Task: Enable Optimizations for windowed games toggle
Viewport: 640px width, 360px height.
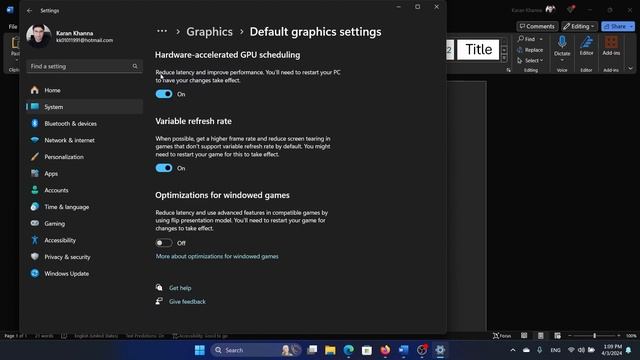Action: (164, 243)
